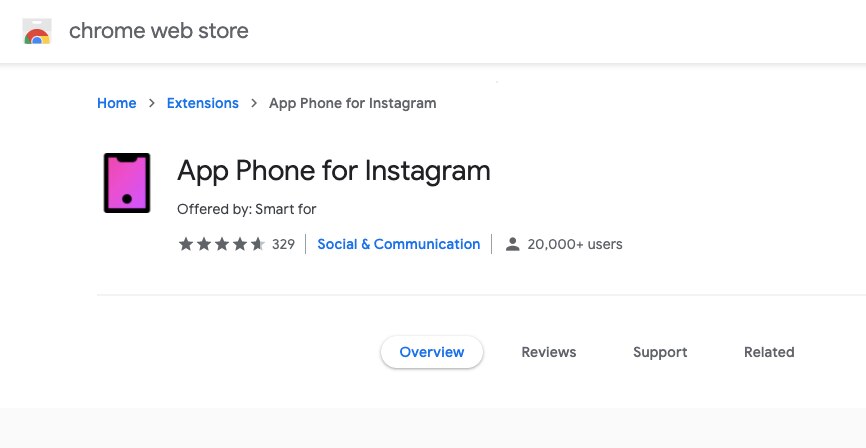
Task: Click the half-filled fifth rating star
Action: [258, 244]
